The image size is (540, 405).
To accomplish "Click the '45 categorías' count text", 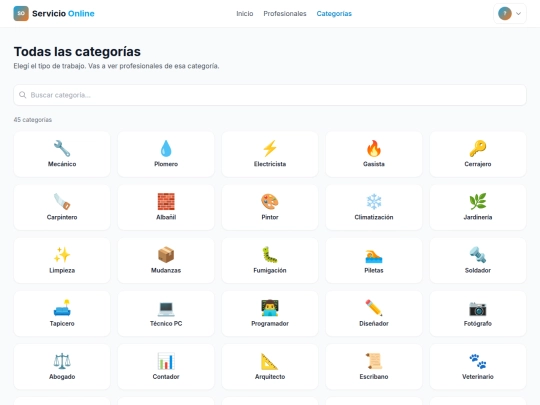I will point(33,120).
